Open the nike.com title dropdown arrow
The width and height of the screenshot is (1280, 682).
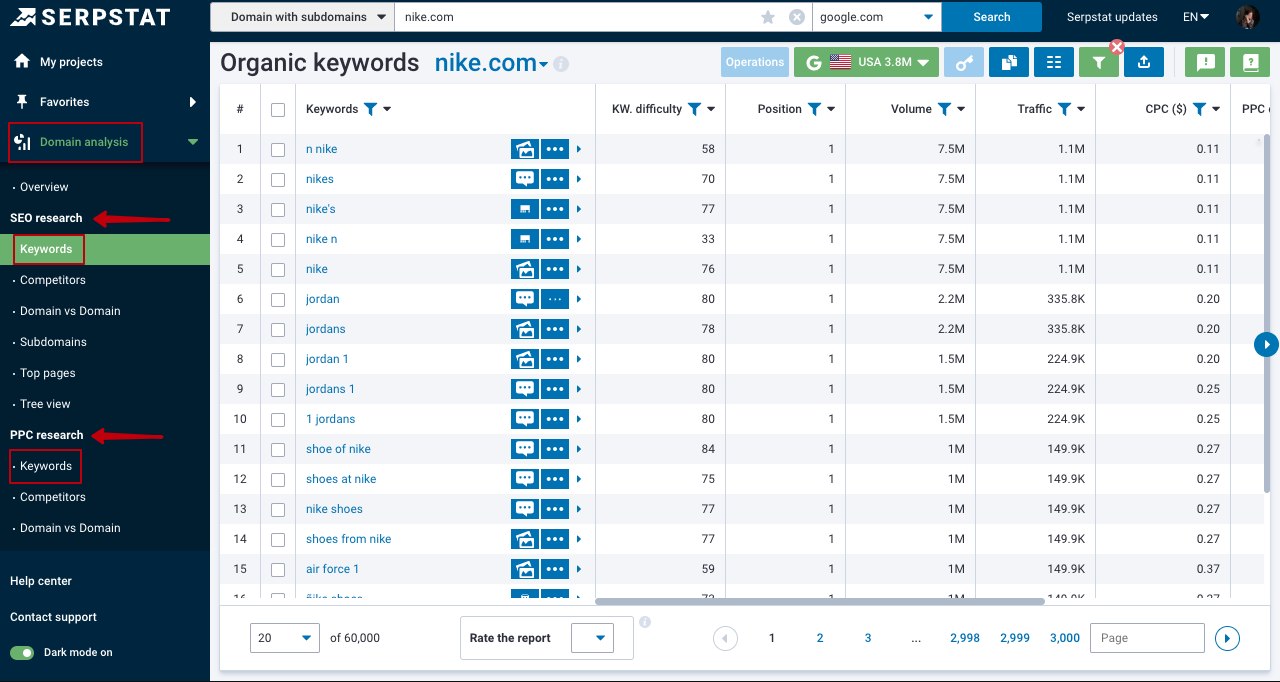543,65
